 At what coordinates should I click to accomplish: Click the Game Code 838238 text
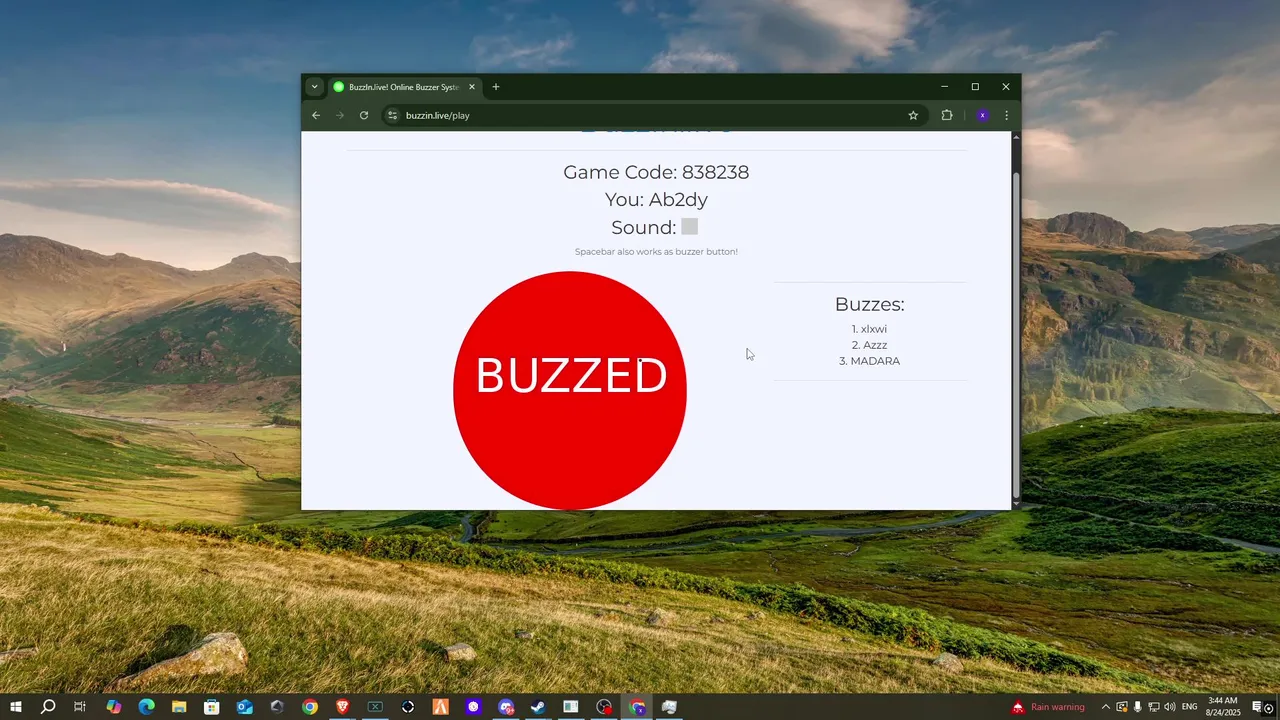[656, 172]
